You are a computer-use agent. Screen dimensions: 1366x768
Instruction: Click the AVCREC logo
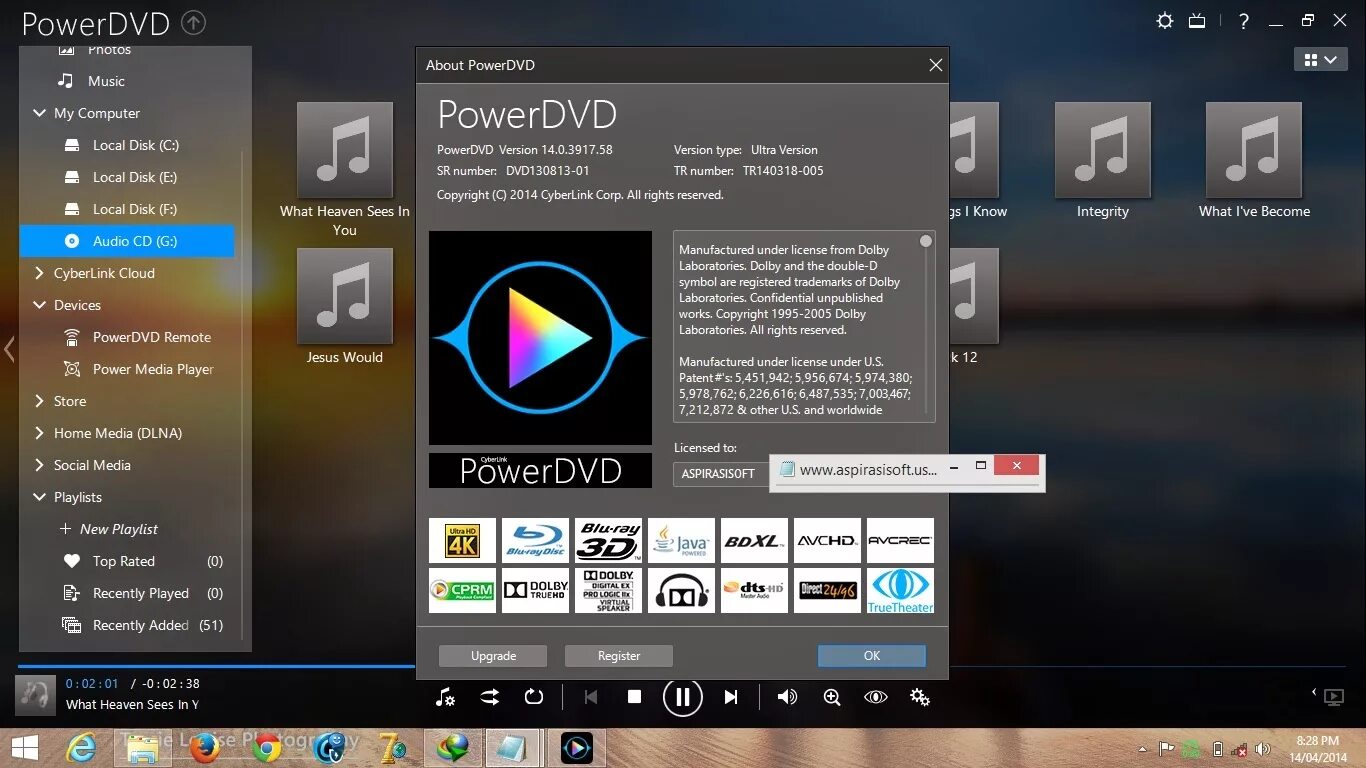click(x=900, y=540)
